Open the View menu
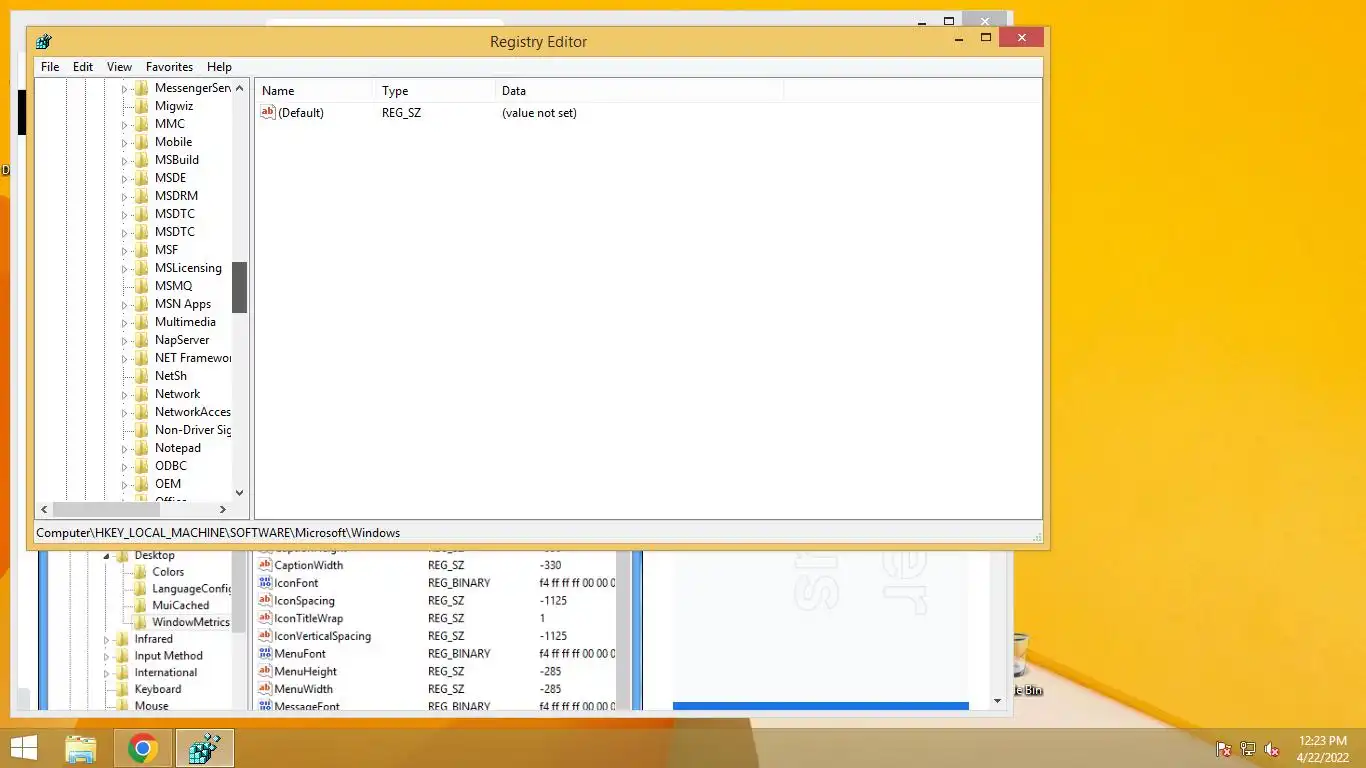This screenshot has height=768, width=1366. coord(119,67)
